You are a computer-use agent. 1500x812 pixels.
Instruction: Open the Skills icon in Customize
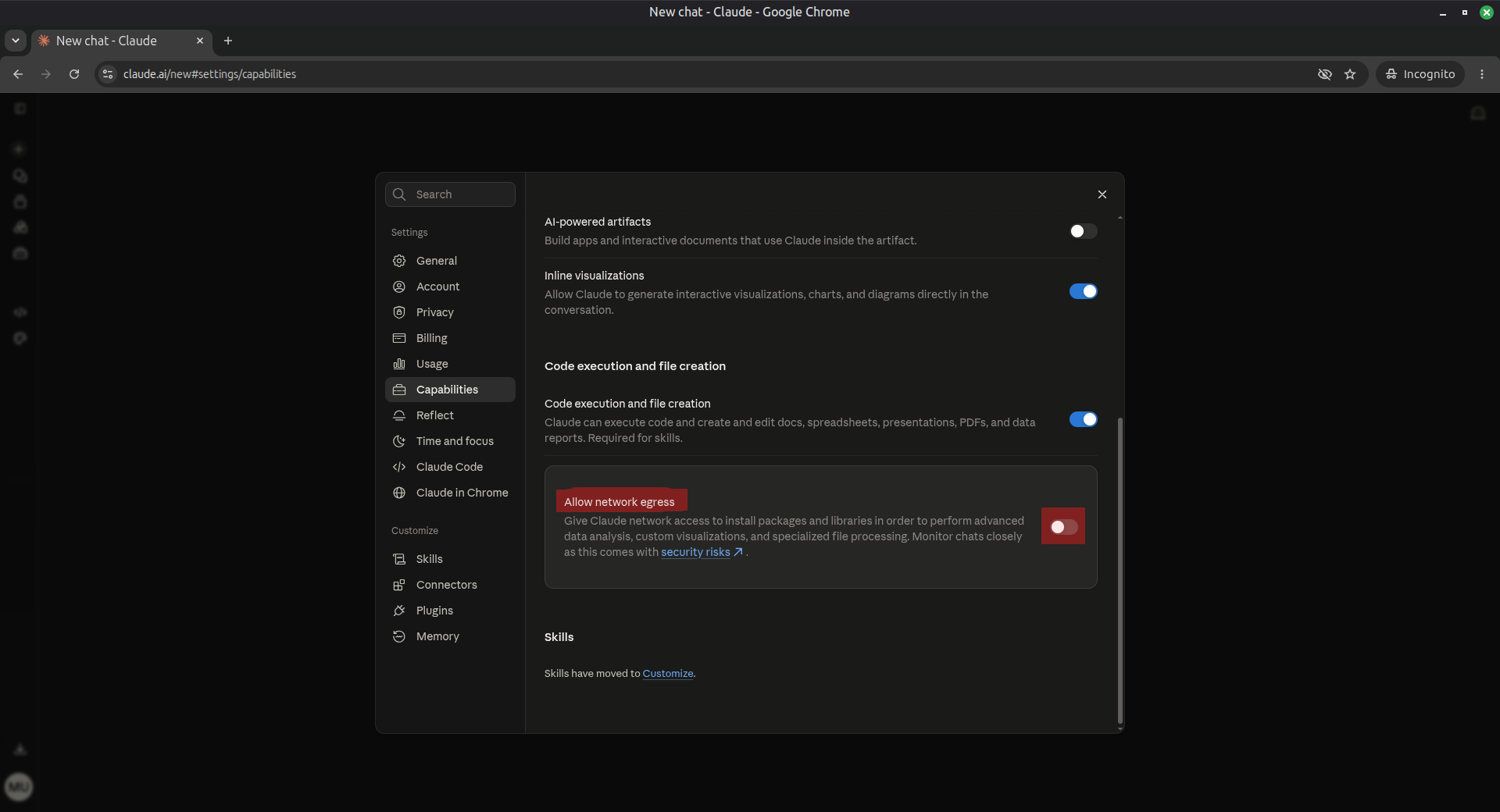click(399, 559)
